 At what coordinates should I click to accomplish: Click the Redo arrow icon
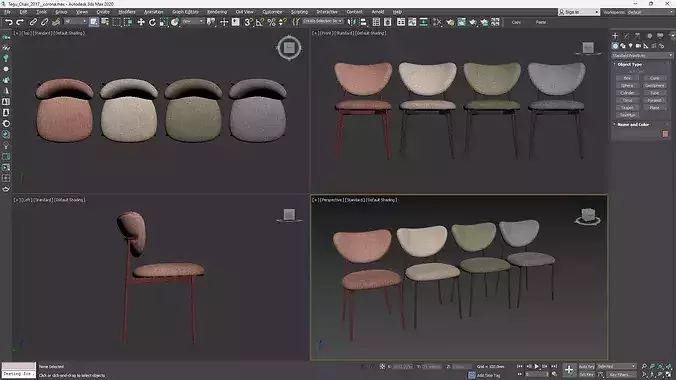(x=20, y=22)
